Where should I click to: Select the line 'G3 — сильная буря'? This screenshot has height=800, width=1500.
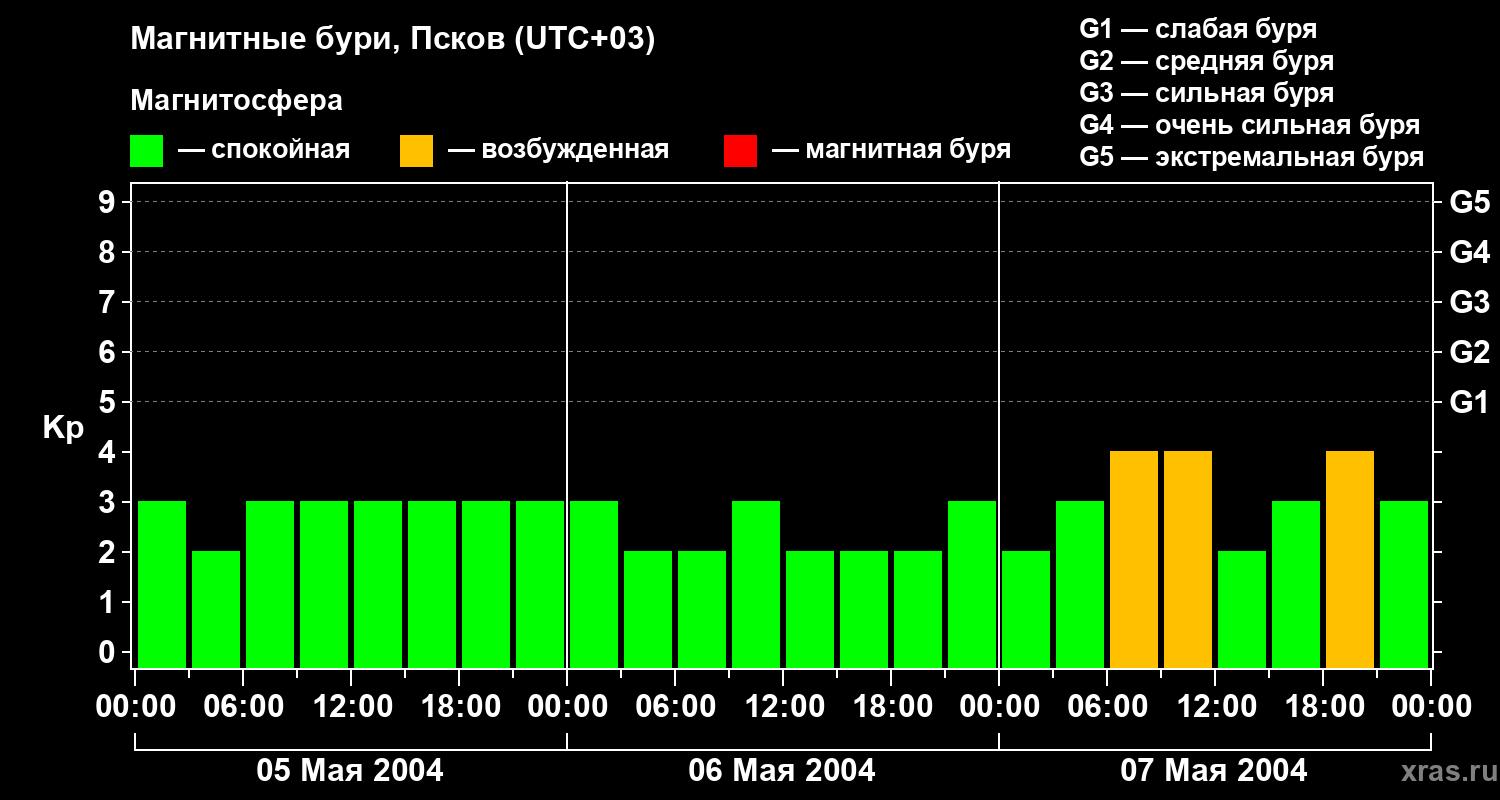1206,93
